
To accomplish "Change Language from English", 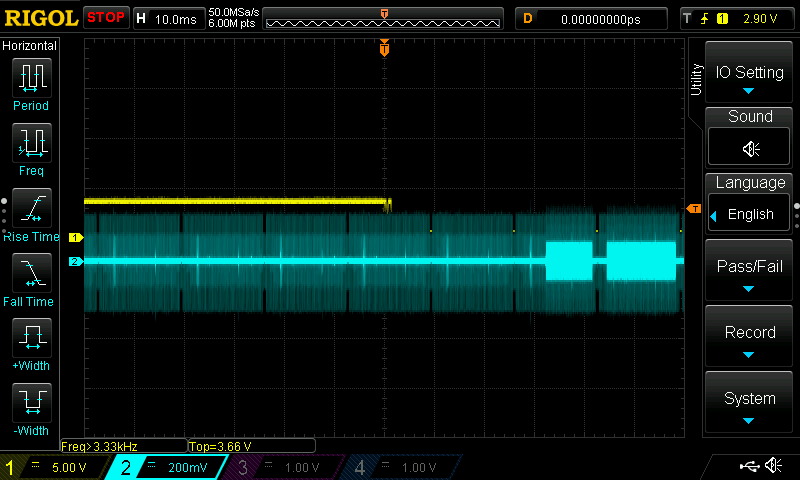I will point(750,214).
